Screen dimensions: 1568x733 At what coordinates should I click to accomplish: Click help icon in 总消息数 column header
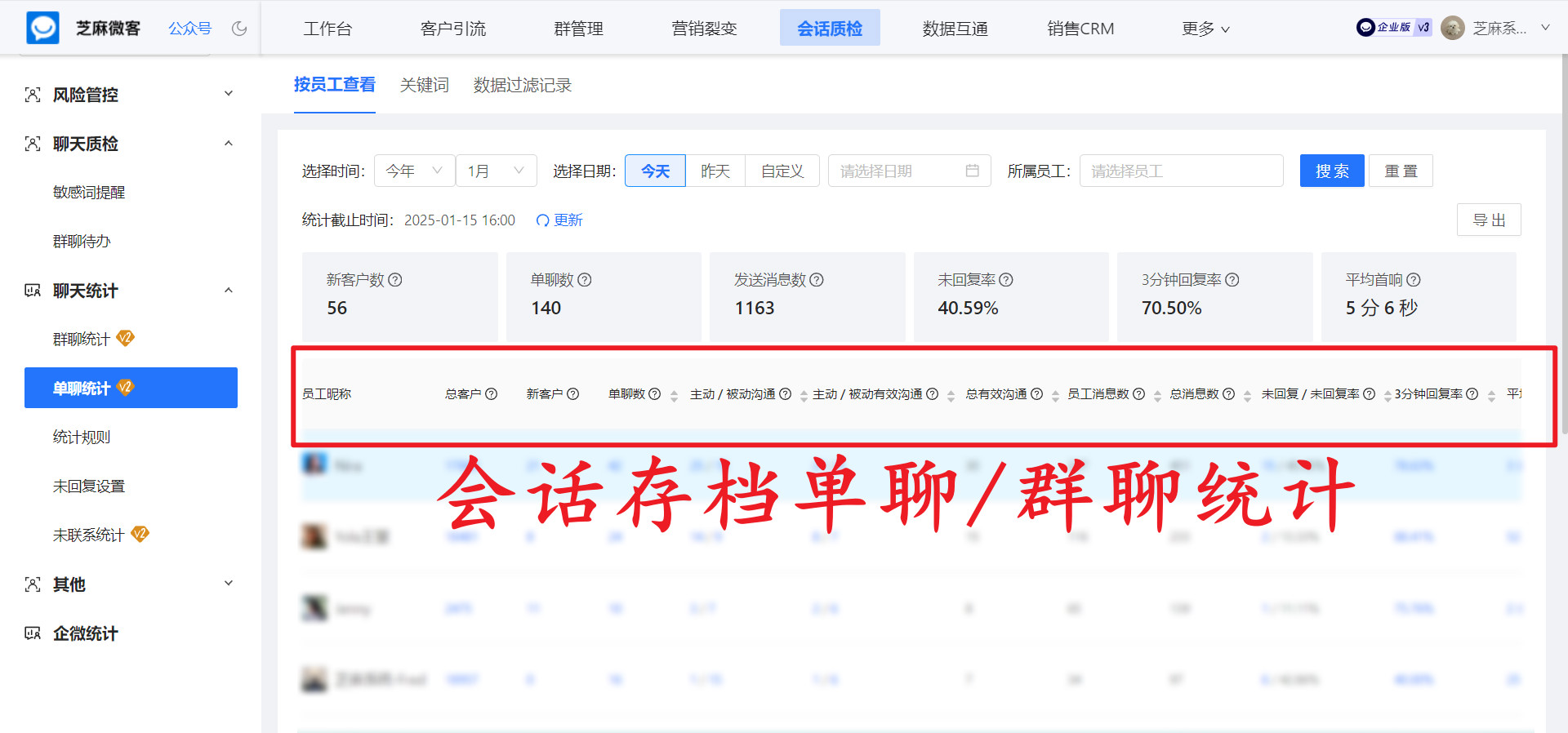coord(1229,394)
